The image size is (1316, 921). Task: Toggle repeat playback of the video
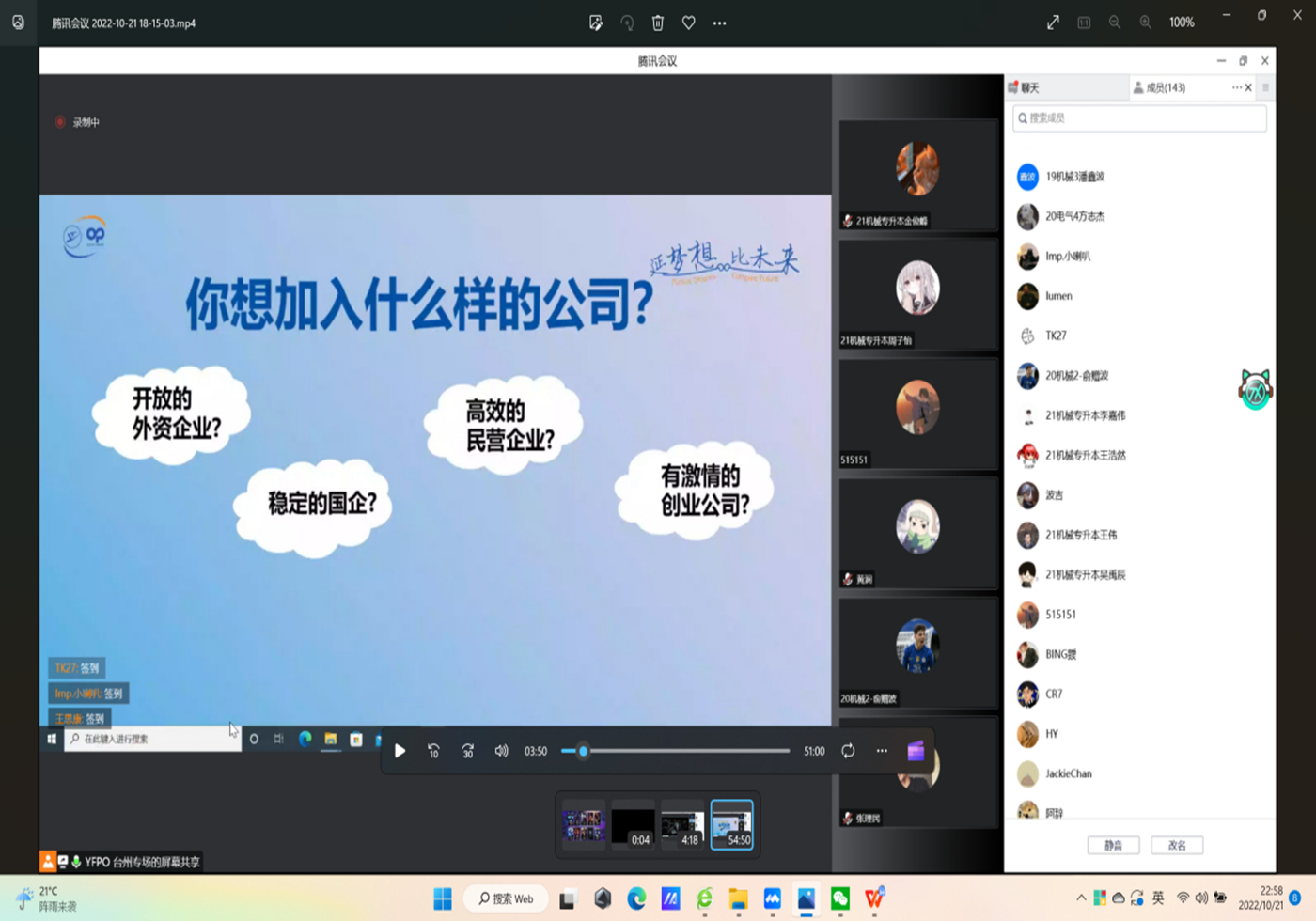tap(848, 751)
